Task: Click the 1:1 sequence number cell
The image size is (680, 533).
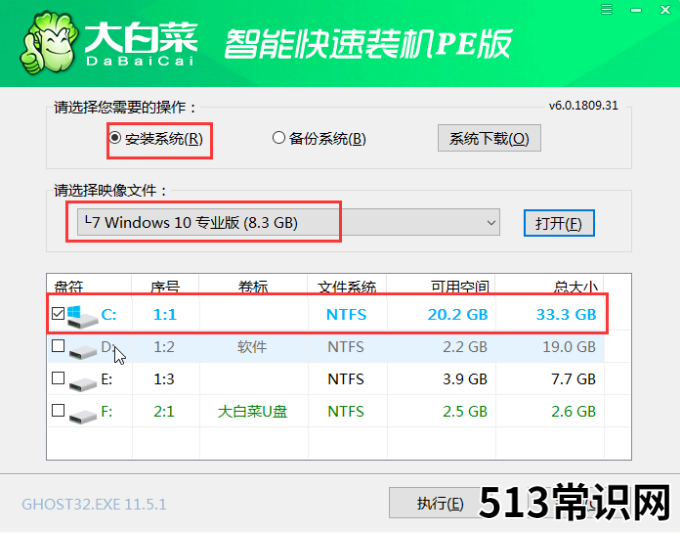Action: [x=165, y=314]
